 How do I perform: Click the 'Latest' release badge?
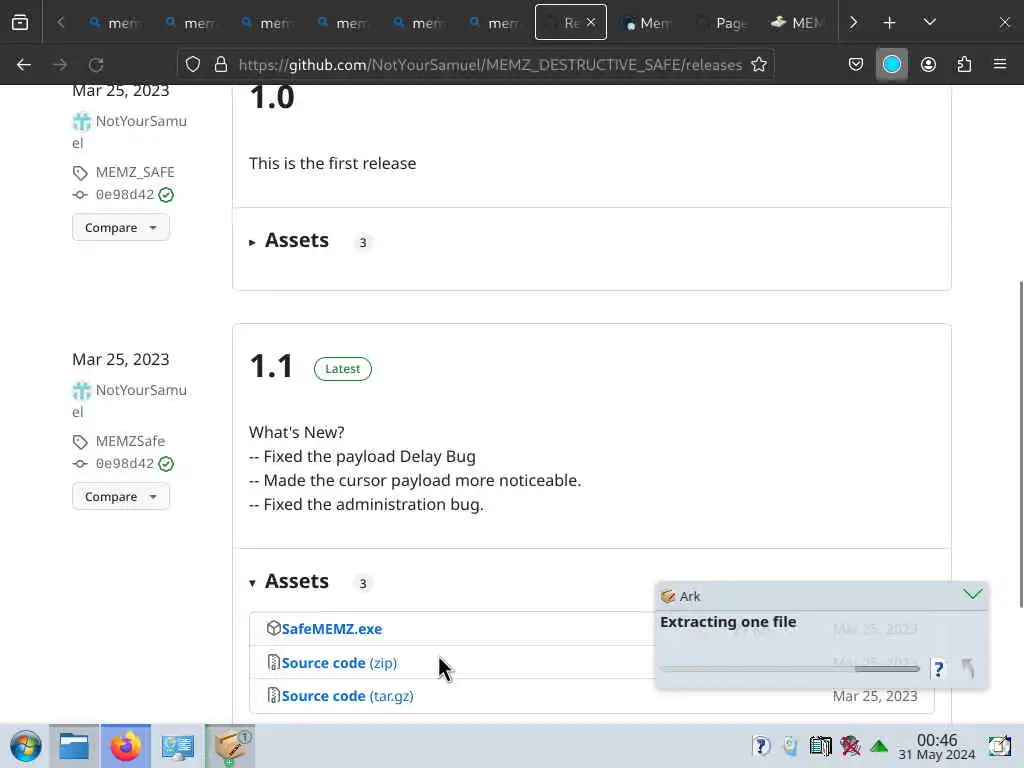[342, 369]
